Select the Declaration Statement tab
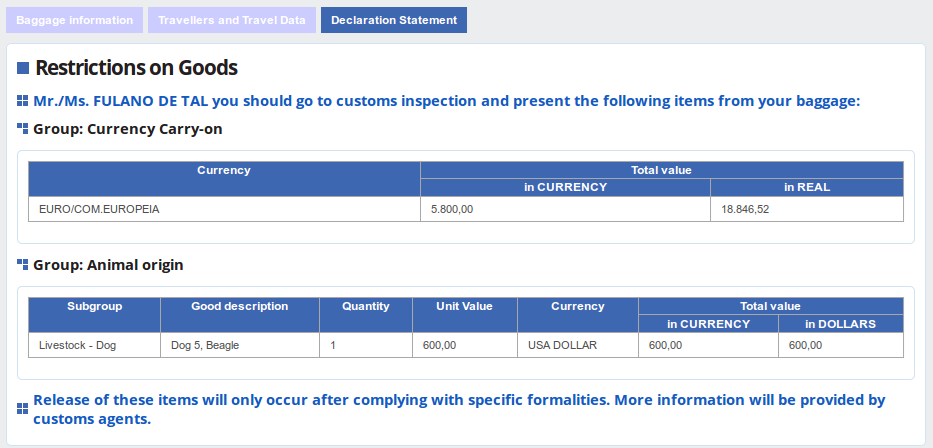This screenshot has height=448, width=933. coord(394,20)
